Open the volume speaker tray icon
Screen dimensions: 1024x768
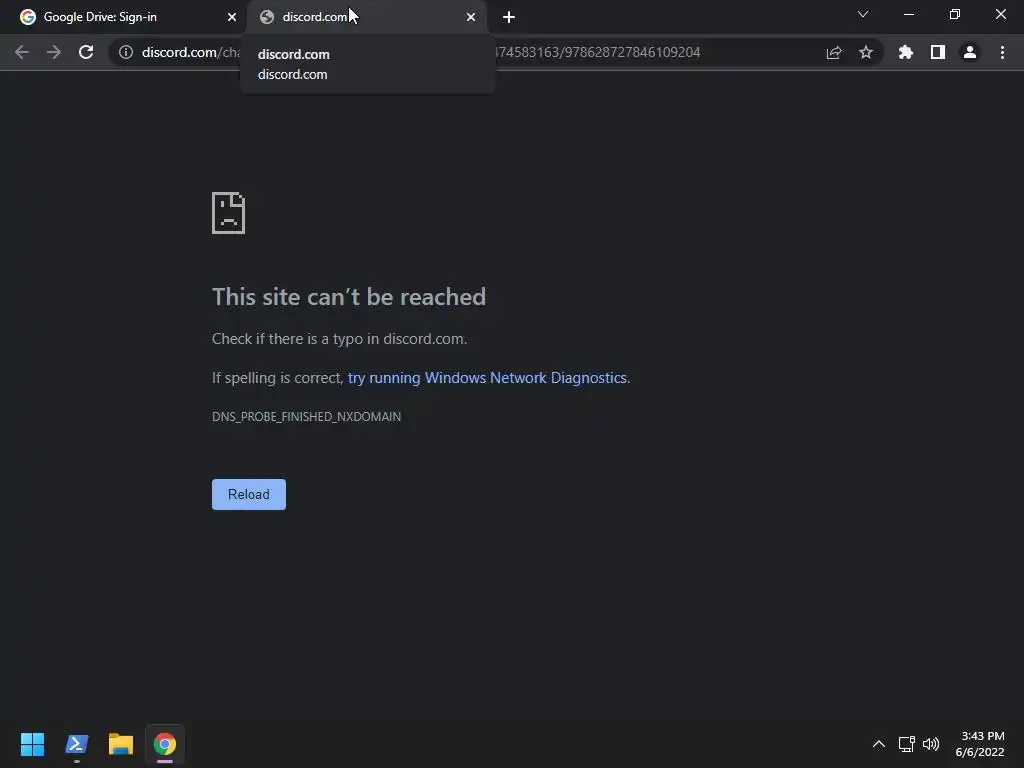tap(931, 744)
